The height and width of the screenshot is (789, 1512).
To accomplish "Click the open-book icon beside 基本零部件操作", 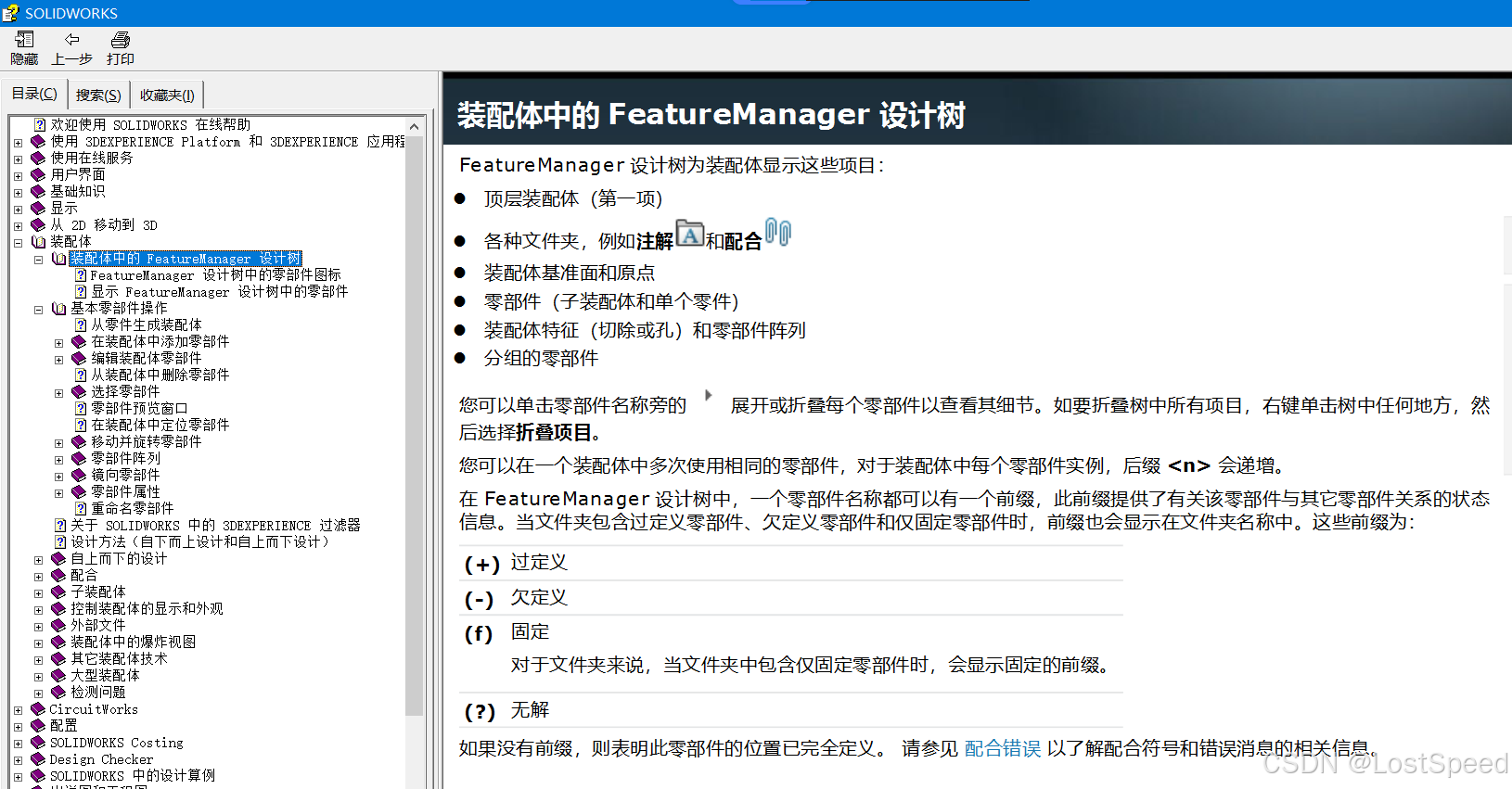I will click(x=58, y=308).
